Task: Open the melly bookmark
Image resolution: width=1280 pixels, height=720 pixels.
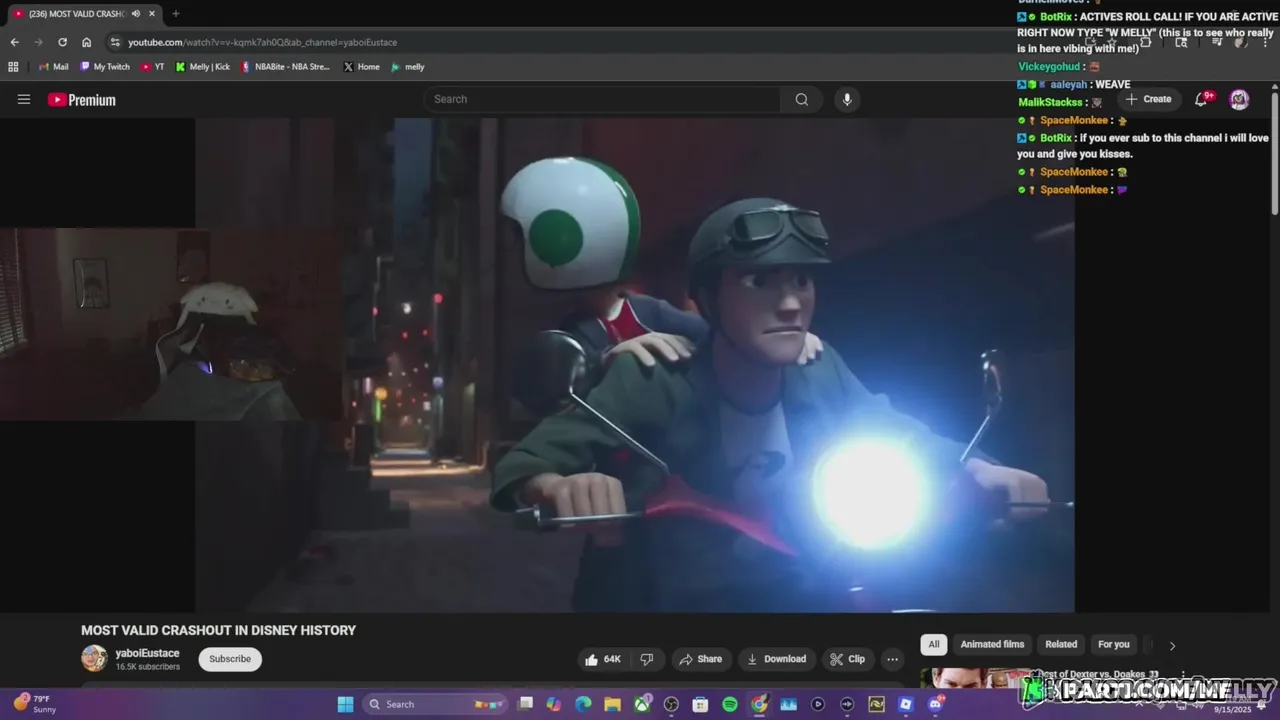Action: pos(408,67)
